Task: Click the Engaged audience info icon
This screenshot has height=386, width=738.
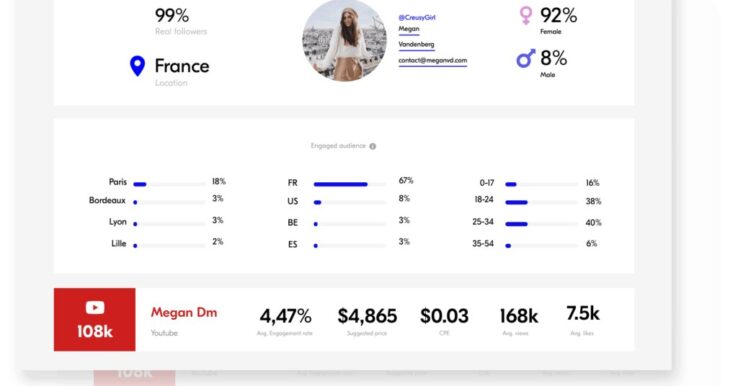Action: [373, 146]
